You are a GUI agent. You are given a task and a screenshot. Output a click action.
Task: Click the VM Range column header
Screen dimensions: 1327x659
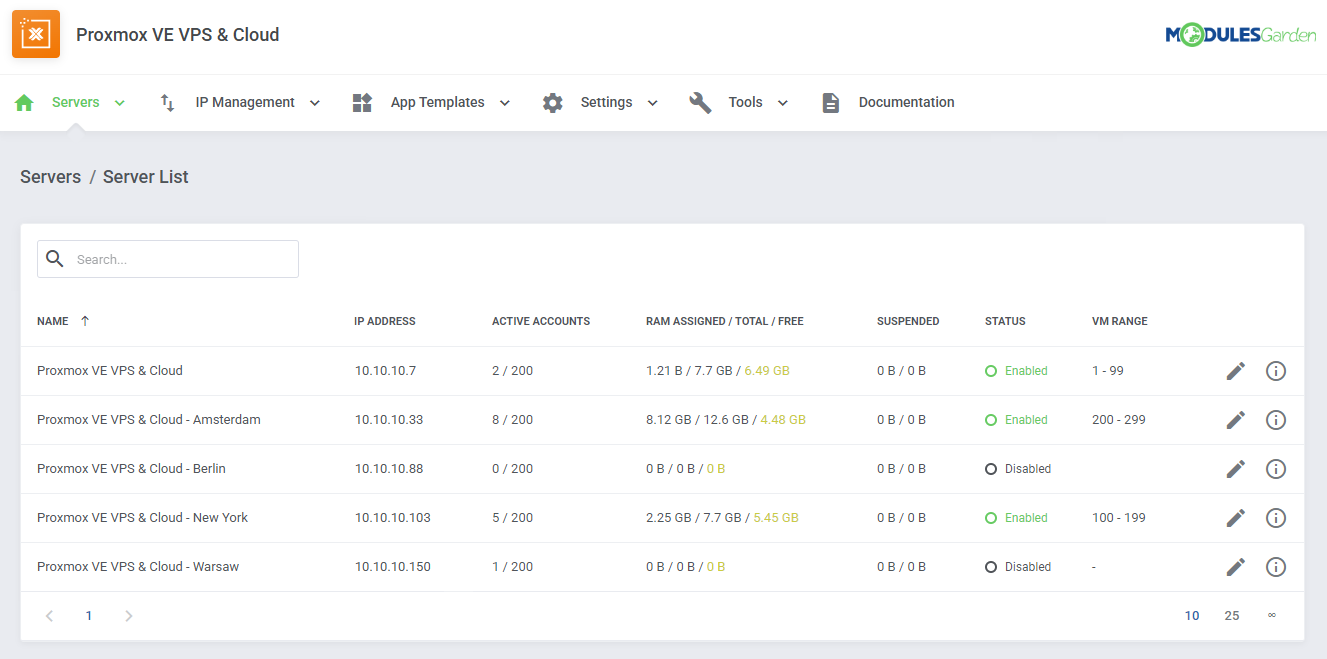(1120, 321)
